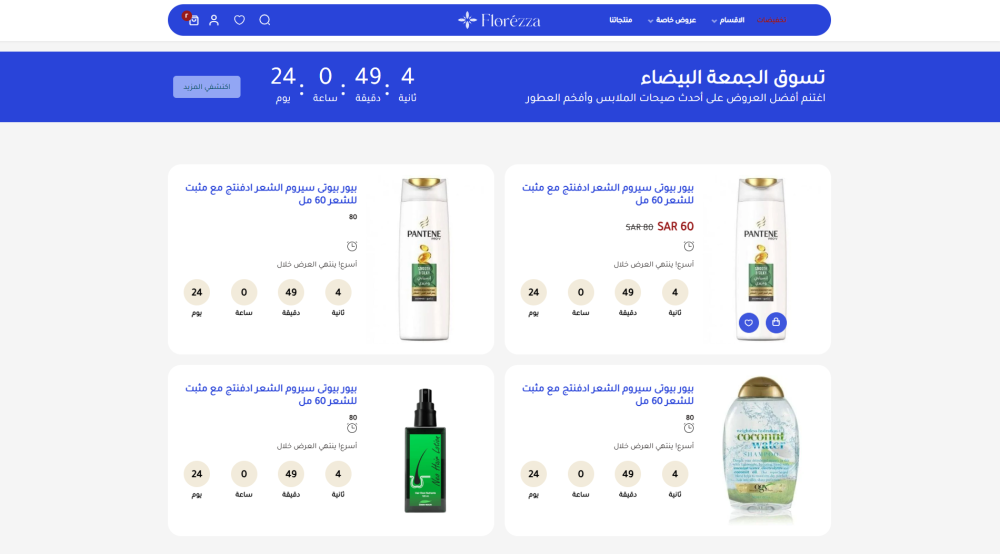Click Pantene bottle image in top-left card
Screen dimensions: 1000x554
tap(424, 259)
